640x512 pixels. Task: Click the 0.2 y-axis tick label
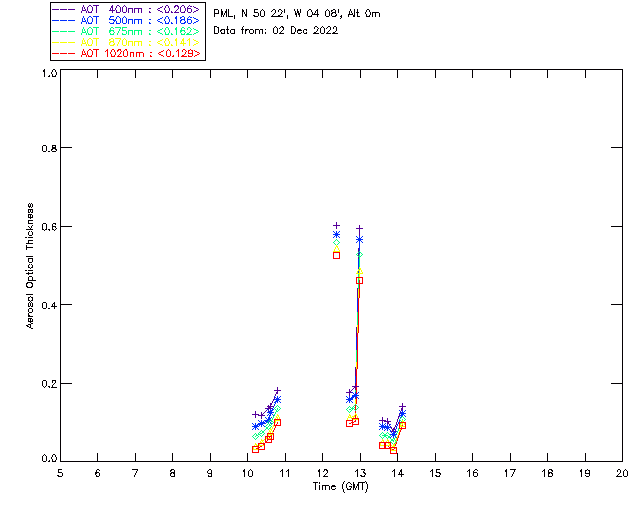(x=49, y=384)
